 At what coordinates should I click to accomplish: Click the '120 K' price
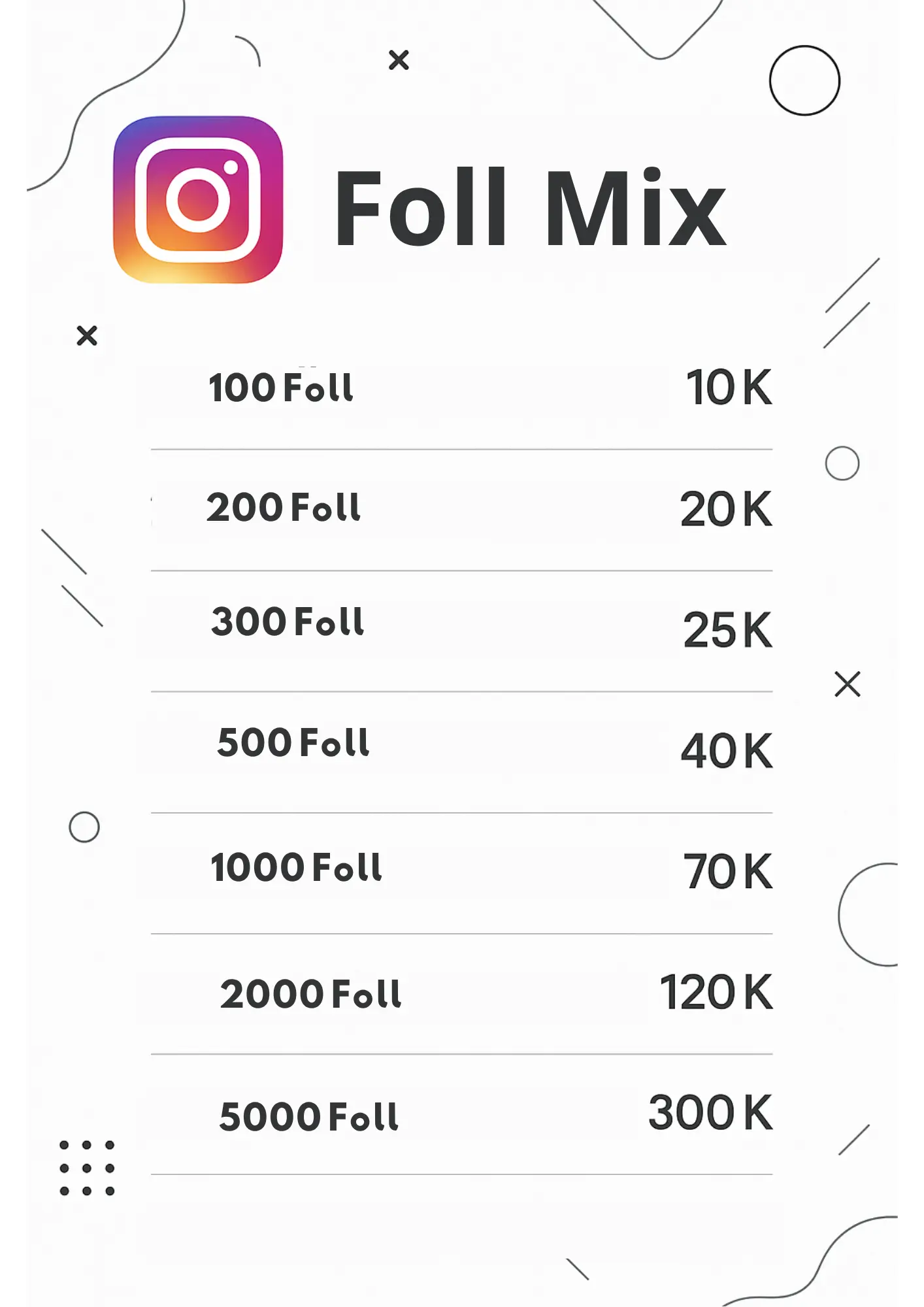(716, 992)
